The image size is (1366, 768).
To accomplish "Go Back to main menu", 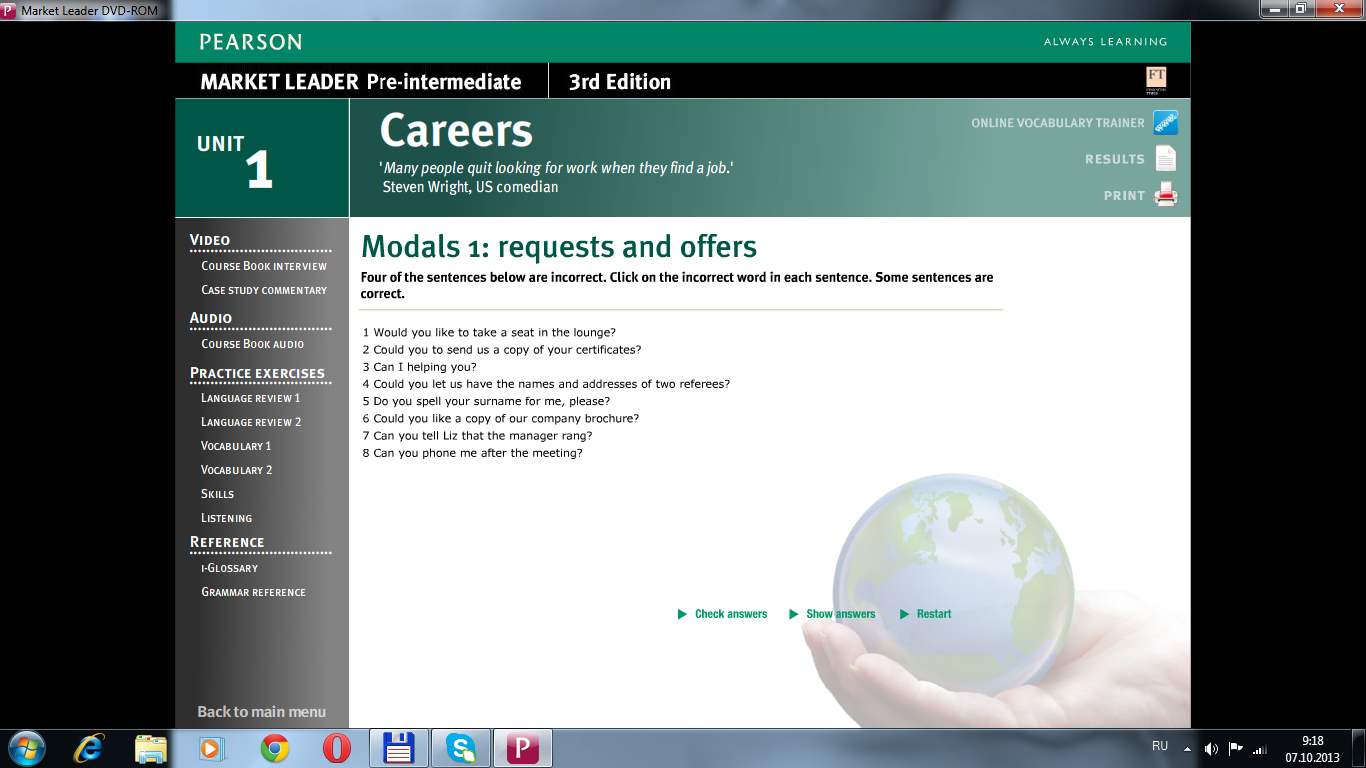I will [x=262, y=712].
